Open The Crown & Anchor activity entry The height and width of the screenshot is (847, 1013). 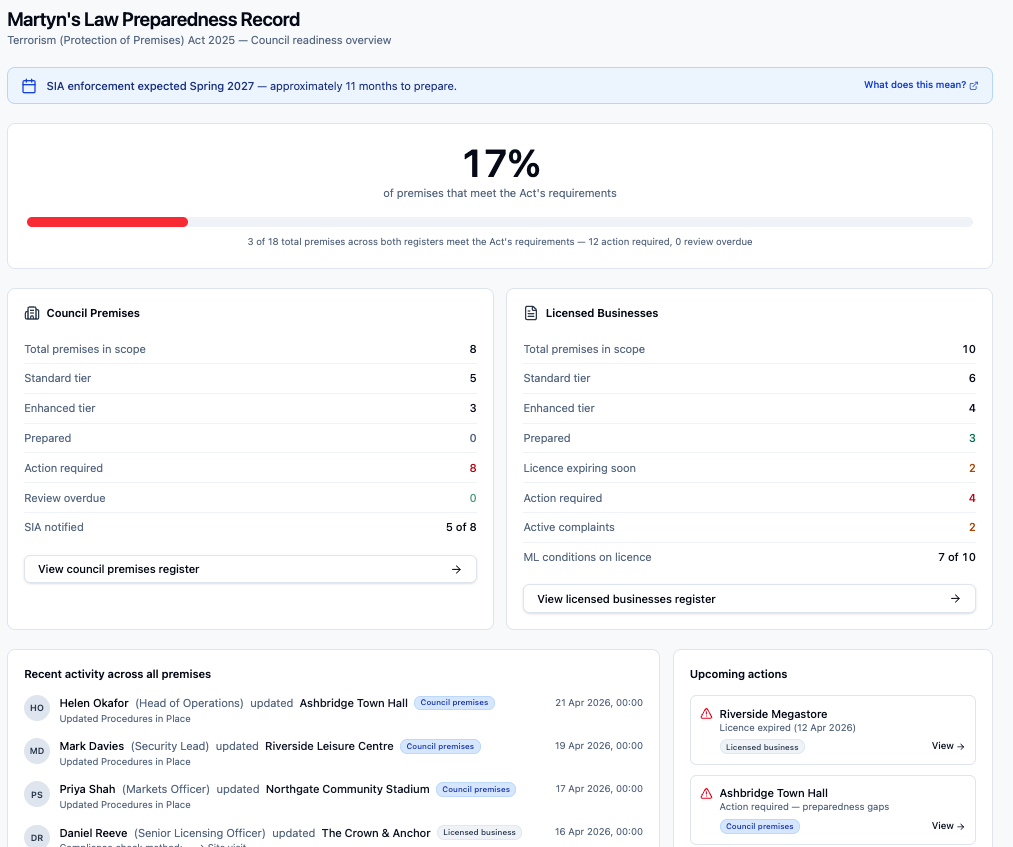coord(376,833)
